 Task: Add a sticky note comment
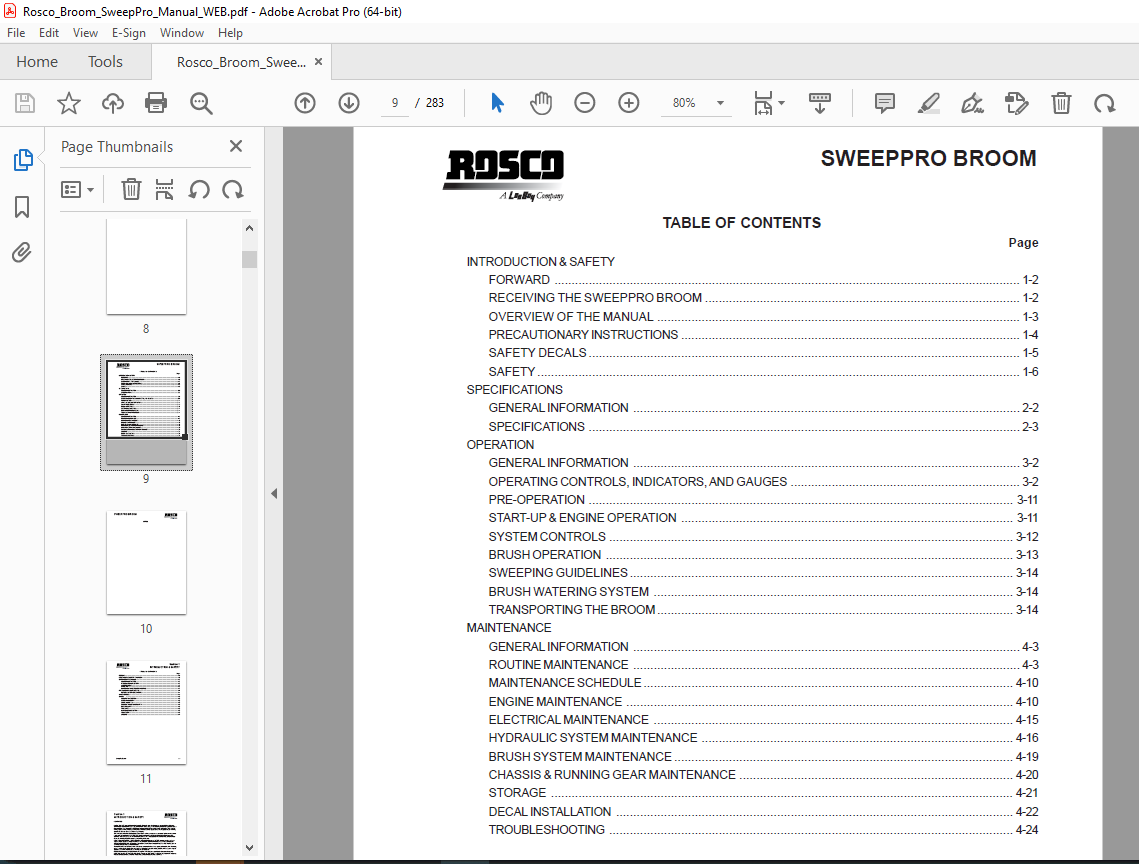[885, 103]
